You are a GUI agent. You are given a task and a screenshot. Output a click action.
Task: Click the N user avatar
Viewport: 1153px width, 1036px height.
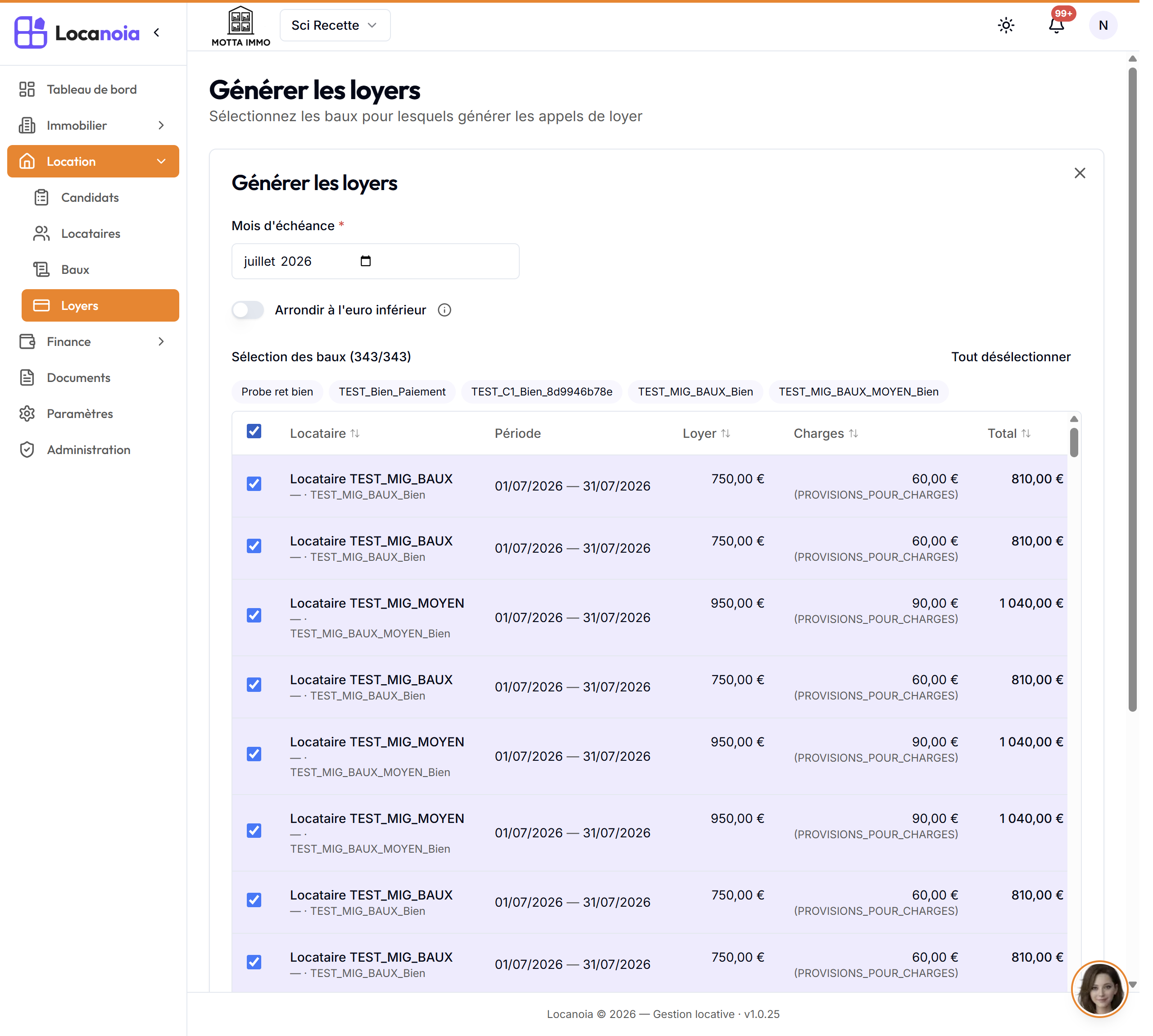1103,26
